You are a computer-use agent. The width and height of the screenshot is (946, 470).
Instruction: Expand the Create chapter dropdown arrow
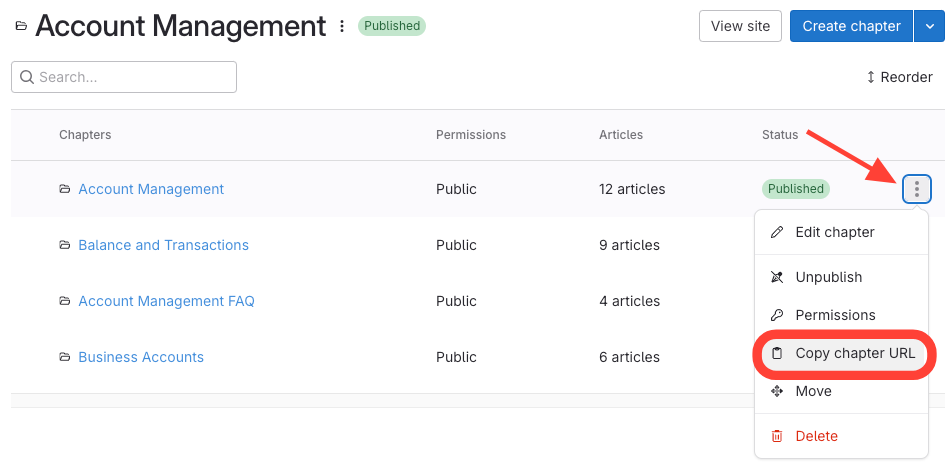[929, 26]
